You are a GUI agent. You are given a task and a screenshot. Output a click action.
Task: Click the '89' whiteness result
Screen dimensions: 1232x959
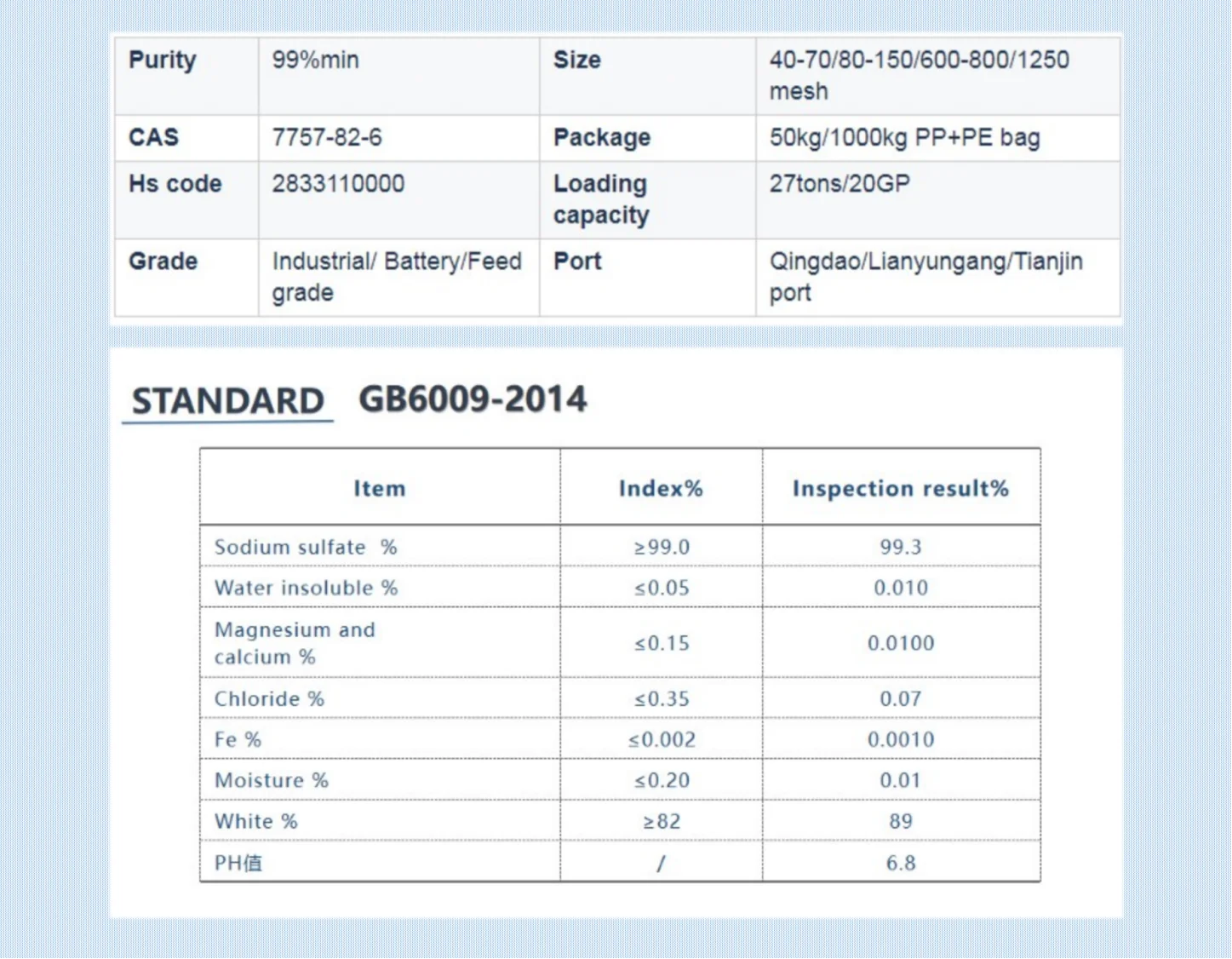click(x=901, y=821)
